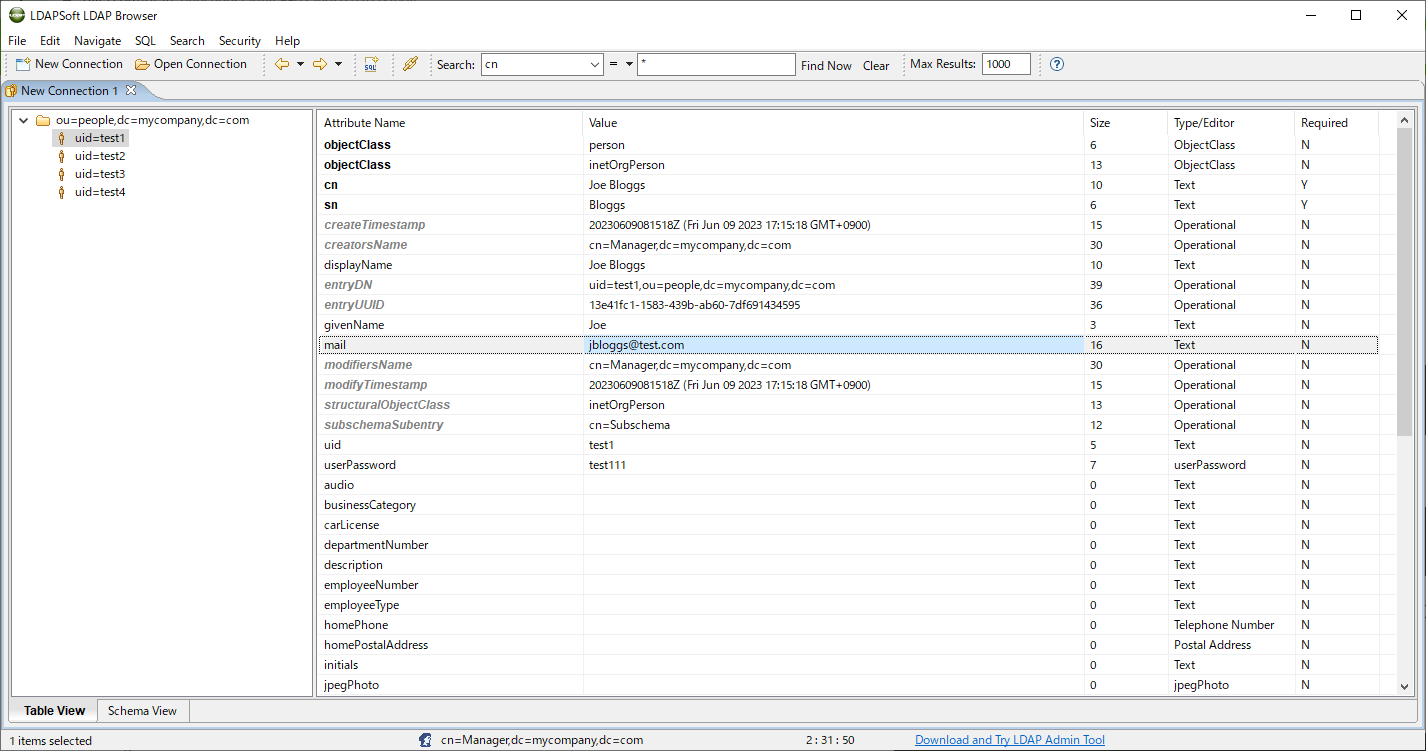Click the New Connection toolbar icon
Screen dimensions: 1426x751
point(22,63)
